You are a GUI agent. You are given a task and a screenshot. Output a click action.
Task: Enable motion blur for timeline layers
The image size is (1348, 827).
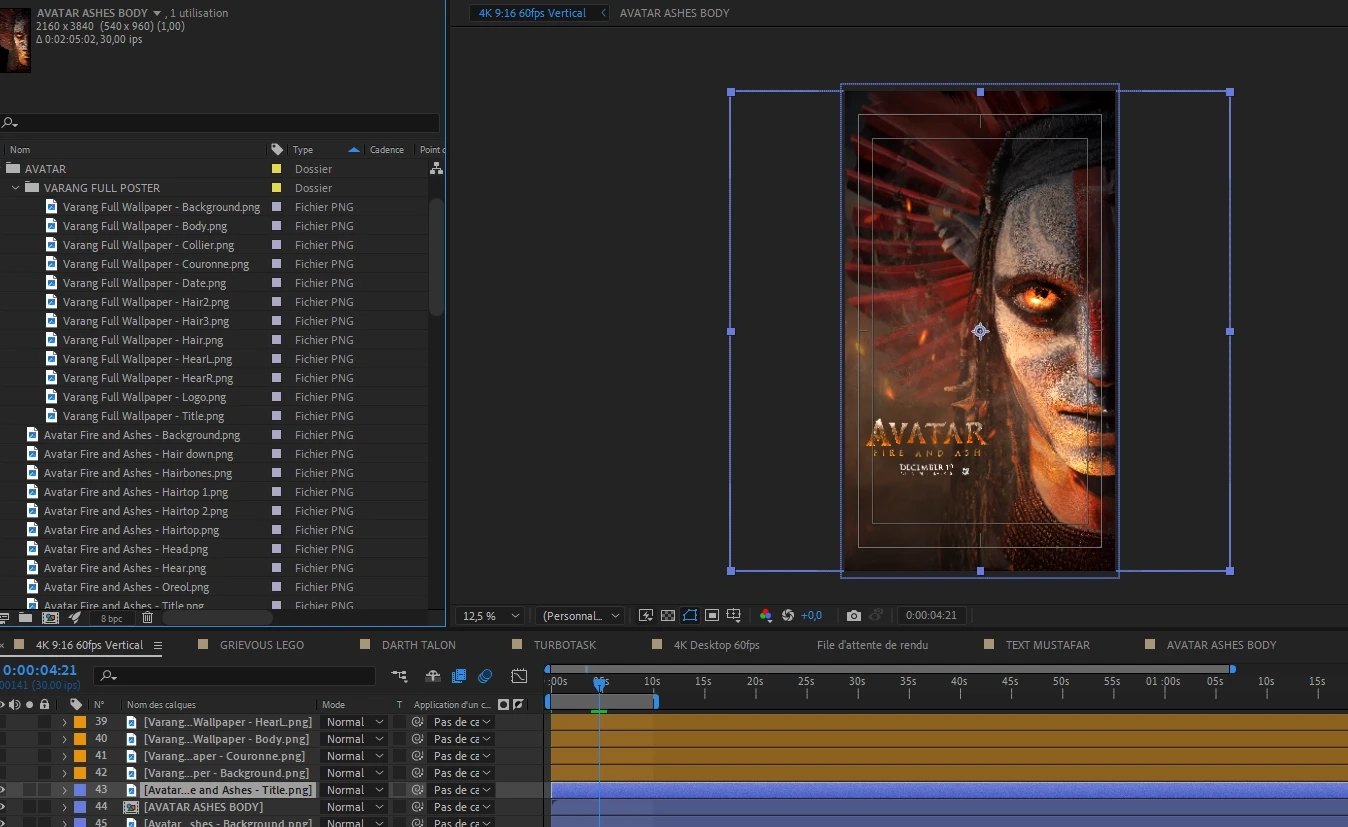point(485,676)
